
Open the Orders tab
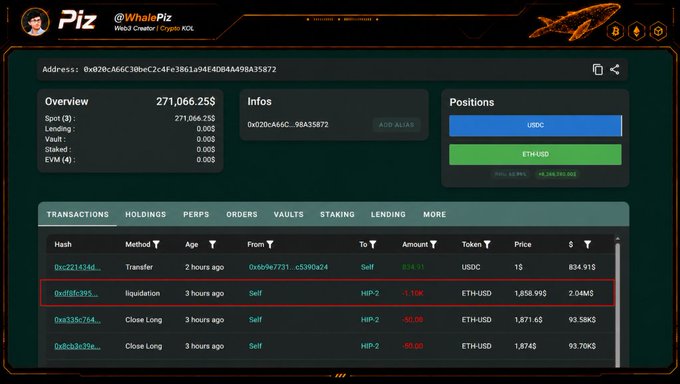tap(242, 214)
